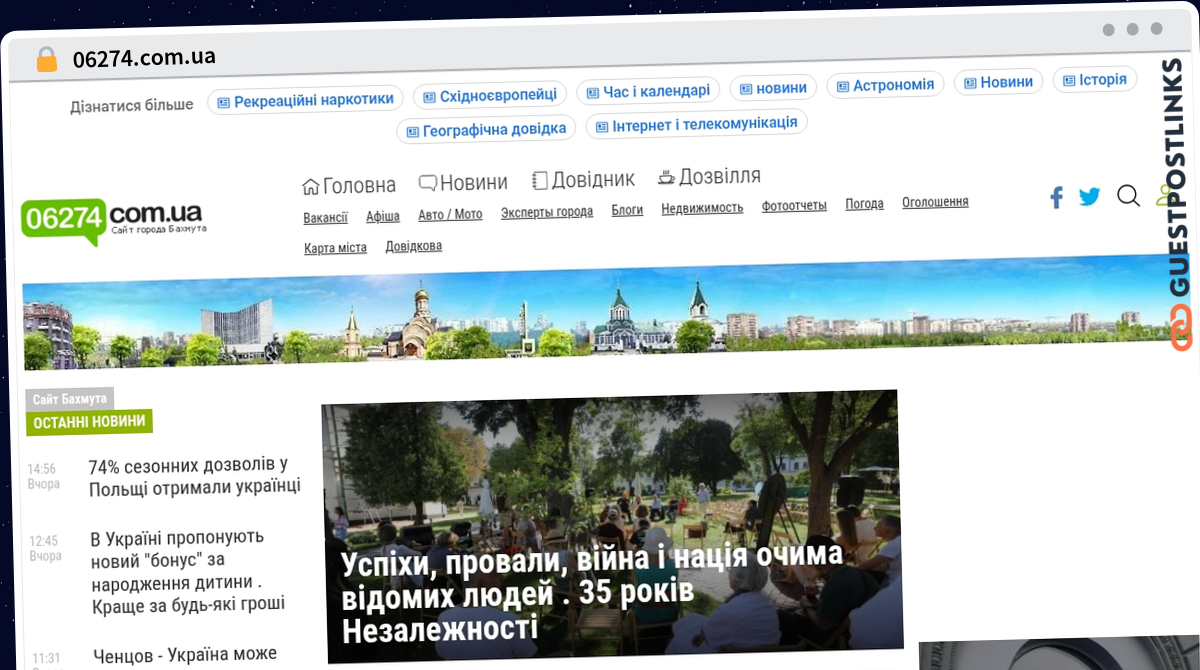
Task: Open news about 74% сезонних дозволів
Action: [194, 476]
